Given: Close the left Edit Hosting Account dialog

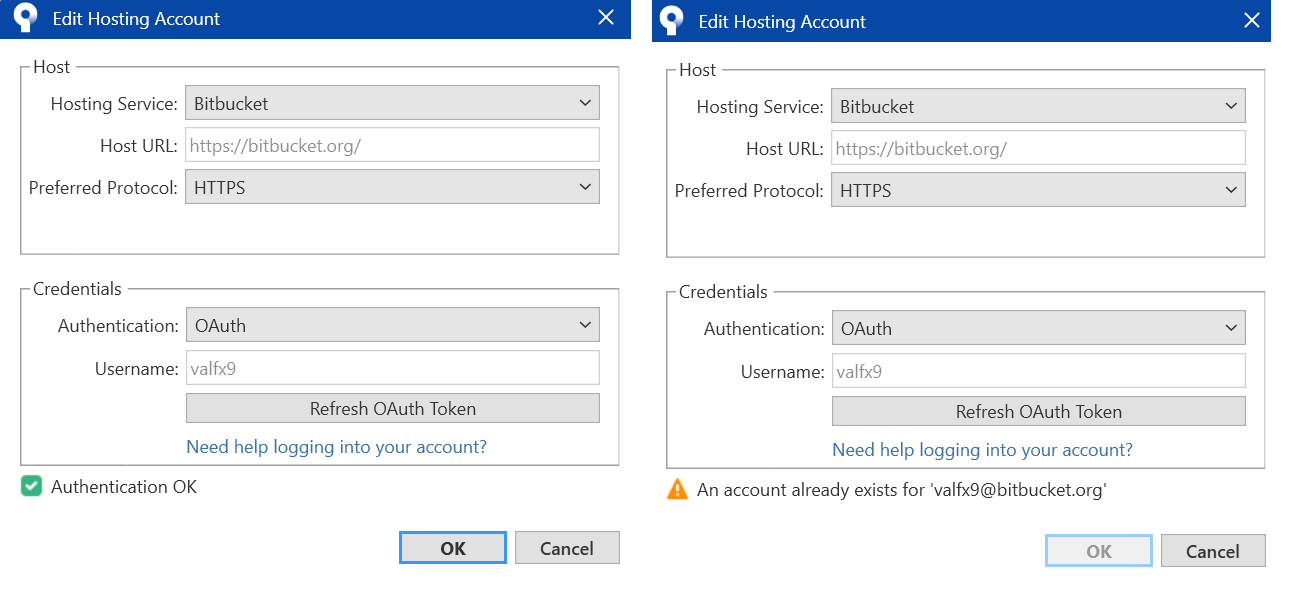Looking at the screenshot, I should pos(605,18).
